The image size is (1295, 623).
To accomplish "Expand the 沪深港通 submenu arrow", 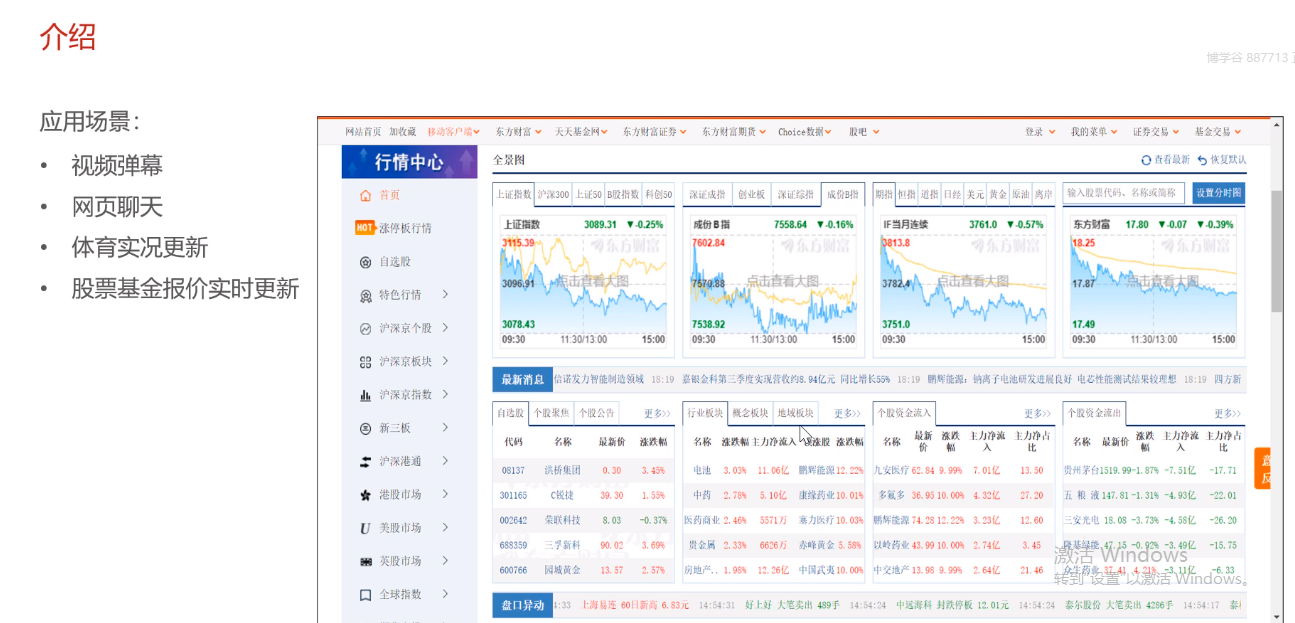I will coord(445,461).
